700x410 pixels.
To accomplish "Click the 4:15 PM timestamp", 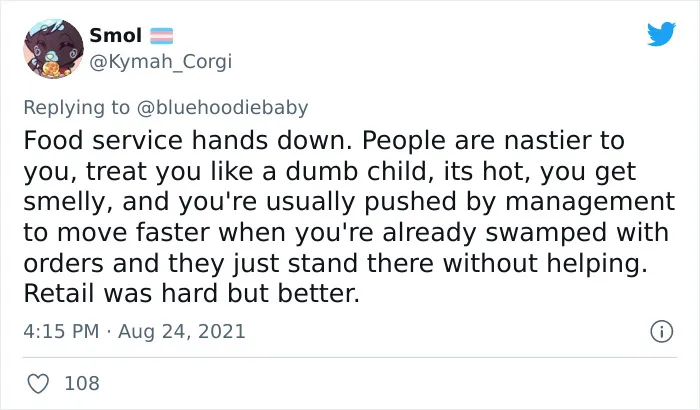I will 61,331.
